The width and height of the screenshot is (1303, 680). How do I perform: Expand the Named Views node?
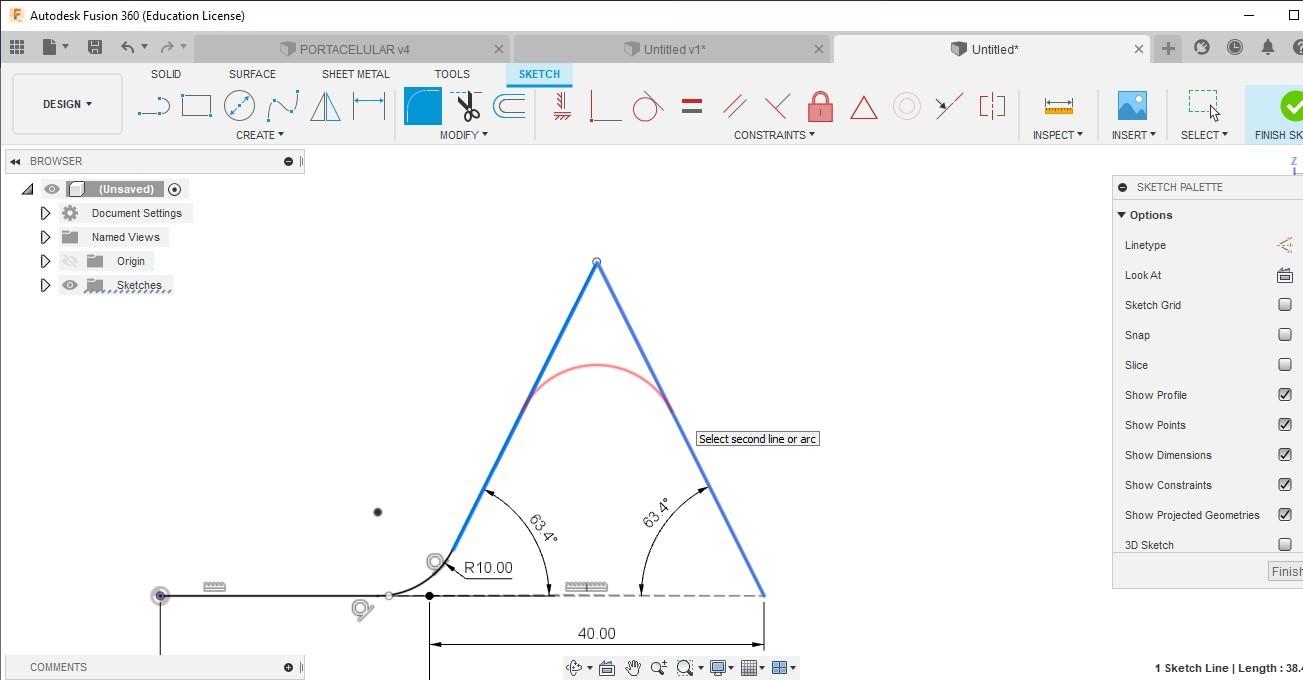coord(45,237)
